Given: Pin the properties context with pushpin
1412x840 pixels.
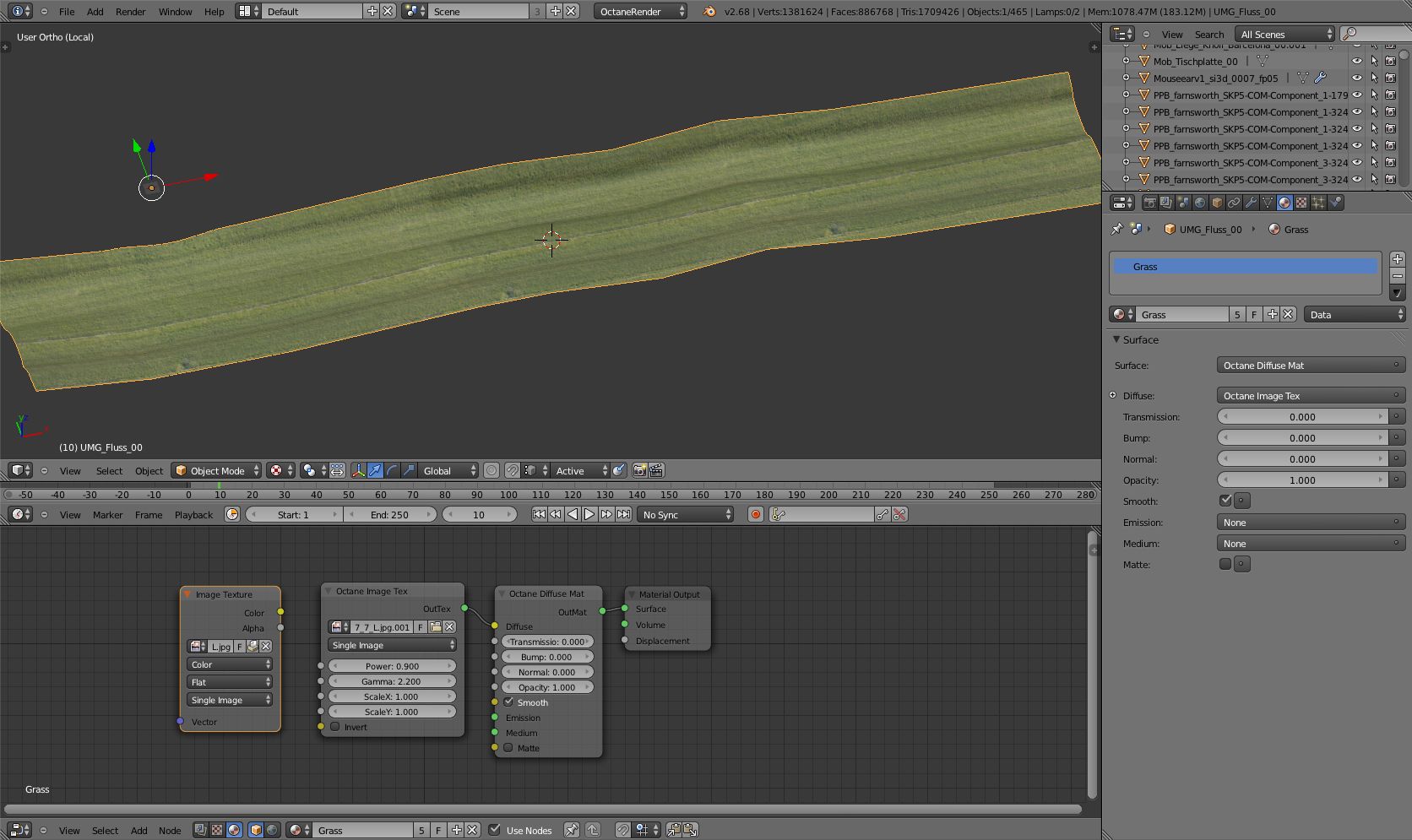Looking at the screenshot, I should tap(1116, 229).
